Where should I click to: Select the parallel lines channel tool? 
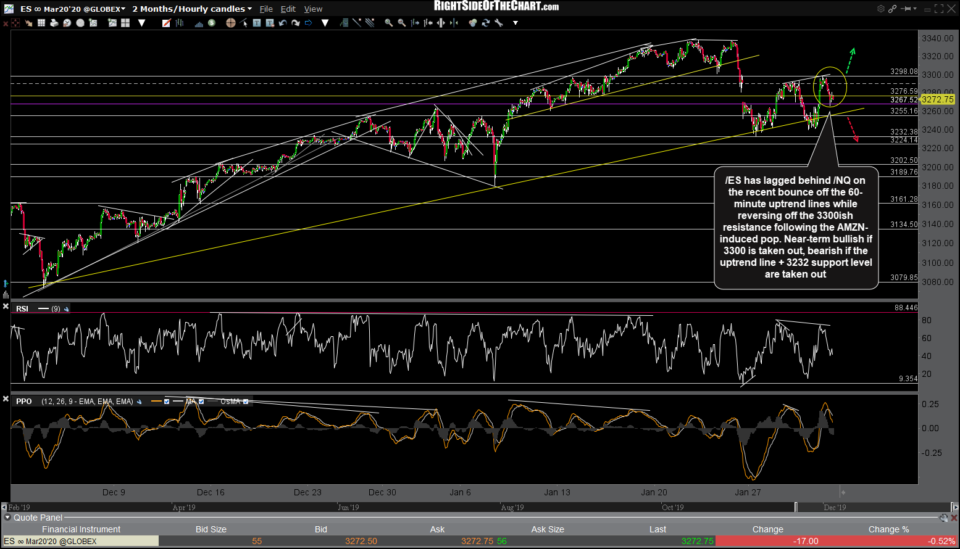(370, 23)
